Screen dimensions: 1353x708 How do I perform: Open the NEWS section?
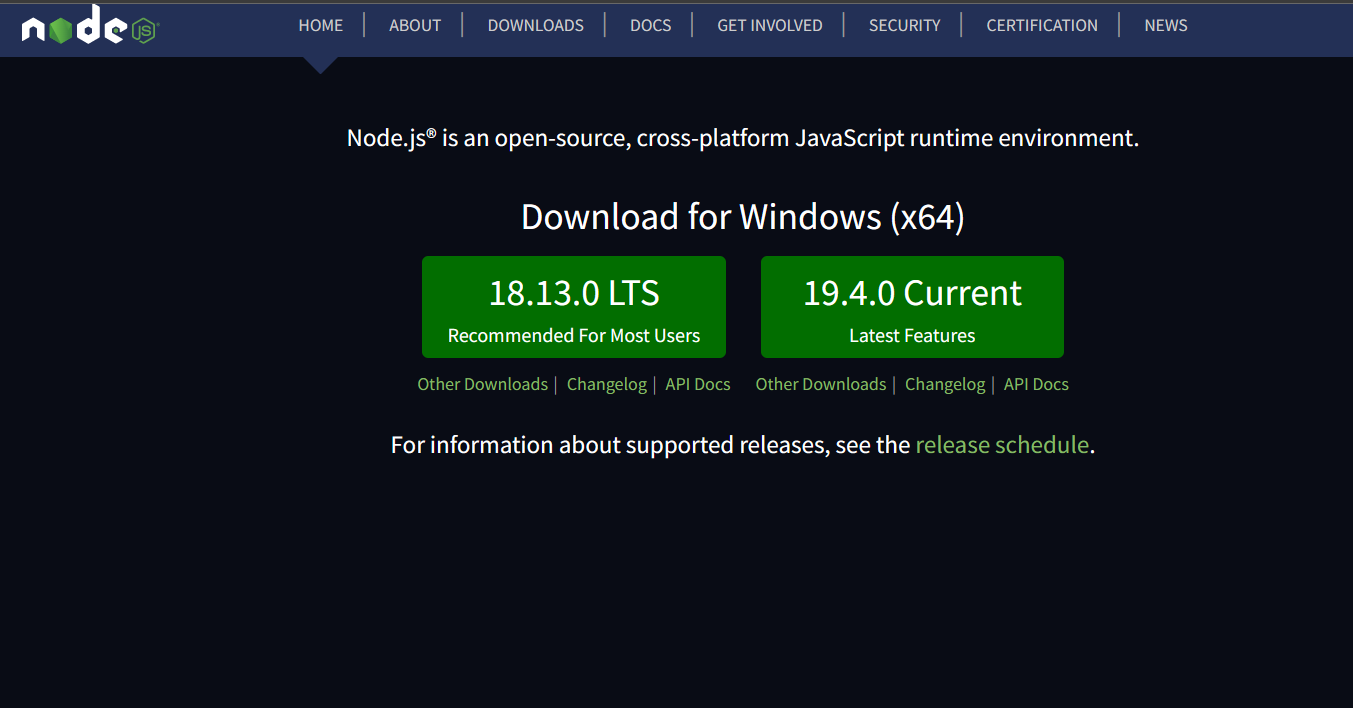coord(1165,25)
